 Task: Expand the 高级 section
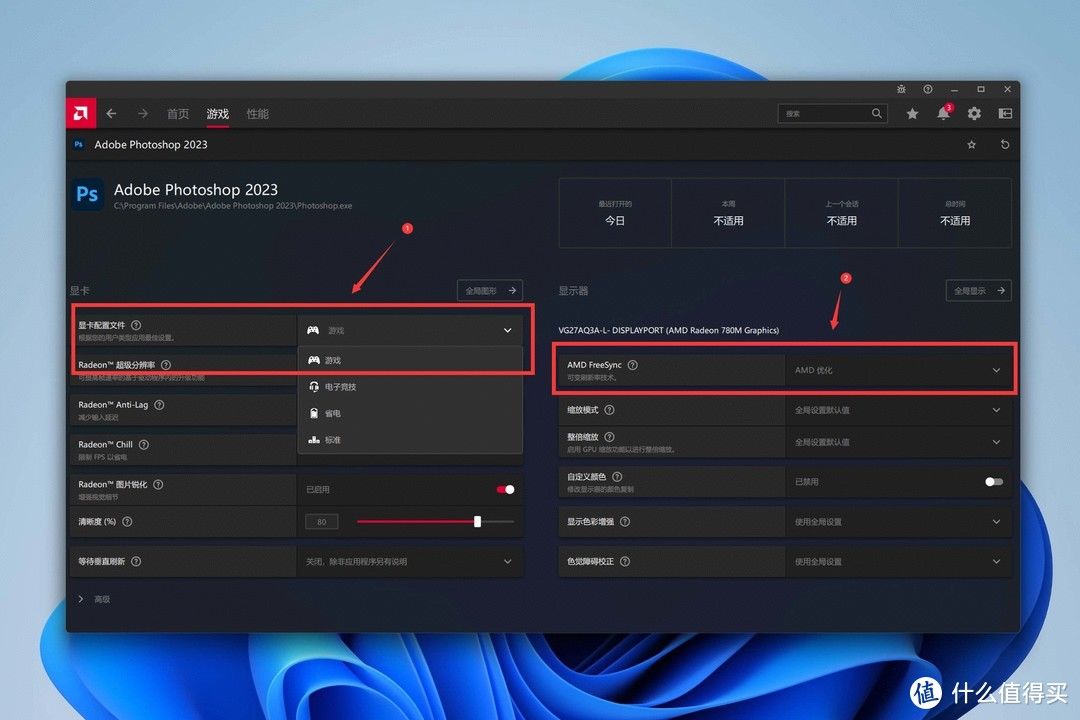(94, 599)
